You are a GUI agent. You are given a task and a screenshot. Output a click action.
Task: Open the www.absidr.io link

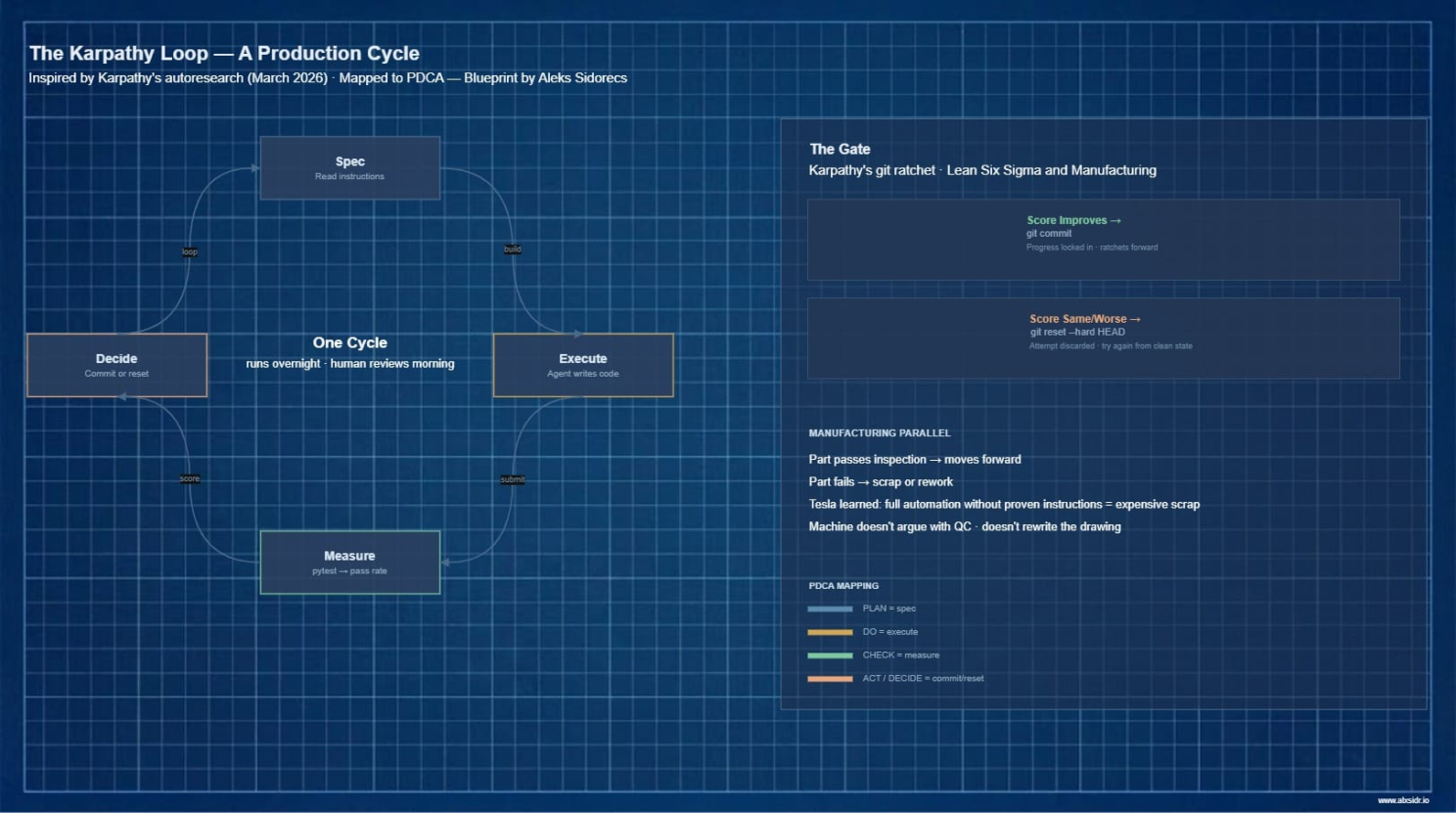point(1402,800)
